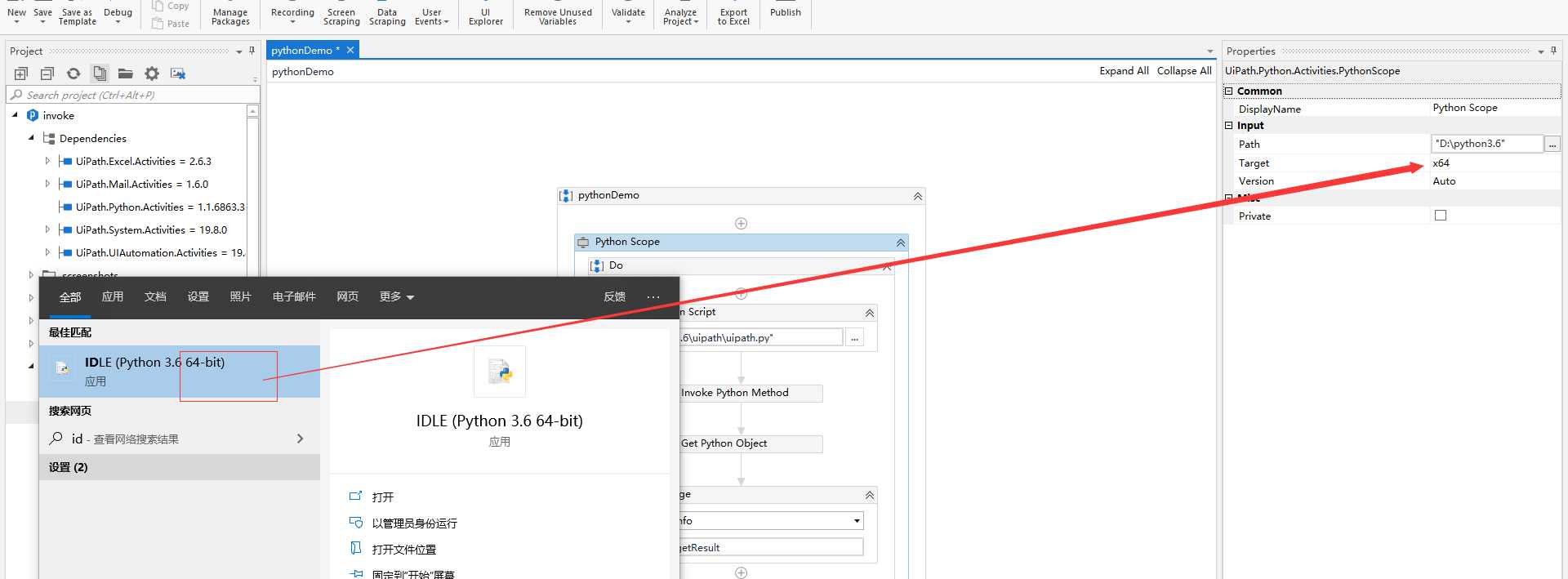Open the project settings gear
Image resolution: width=1568 pixels, height=579 pixels.
click(152, 73)
